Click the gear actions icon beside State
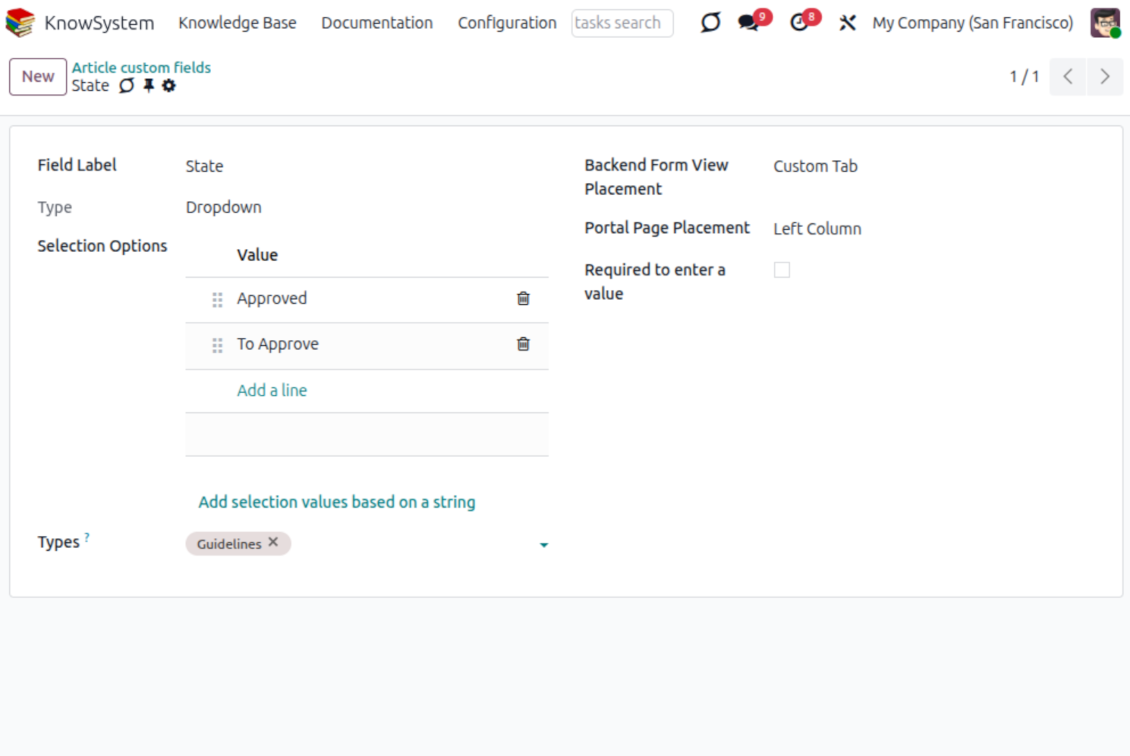This screenshot has width=1130, height=756. (x=169, y=86)
